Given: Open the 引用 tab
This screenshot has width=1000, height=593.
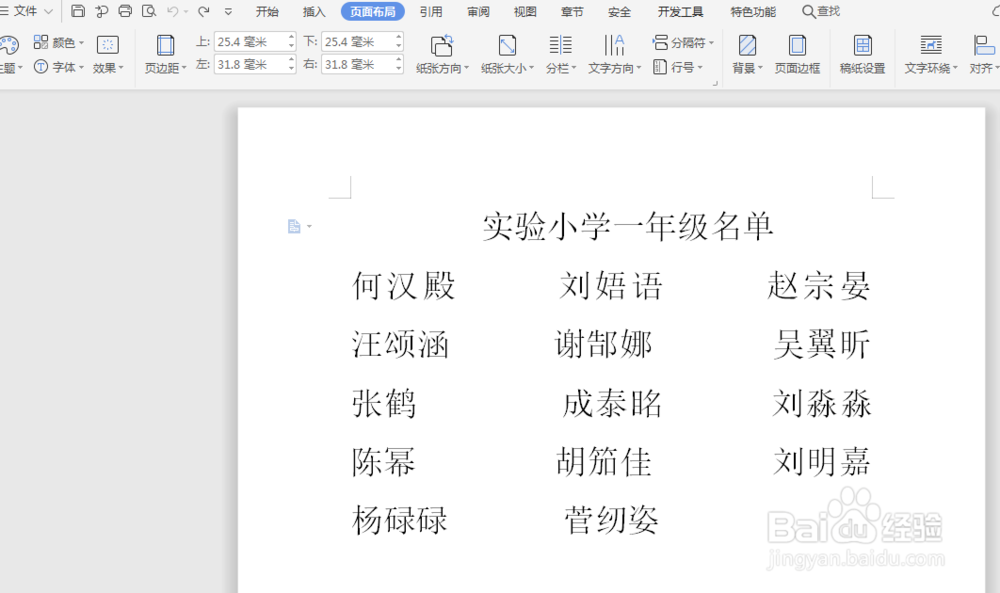Looking at the screenshot, I should coord(431,11).
